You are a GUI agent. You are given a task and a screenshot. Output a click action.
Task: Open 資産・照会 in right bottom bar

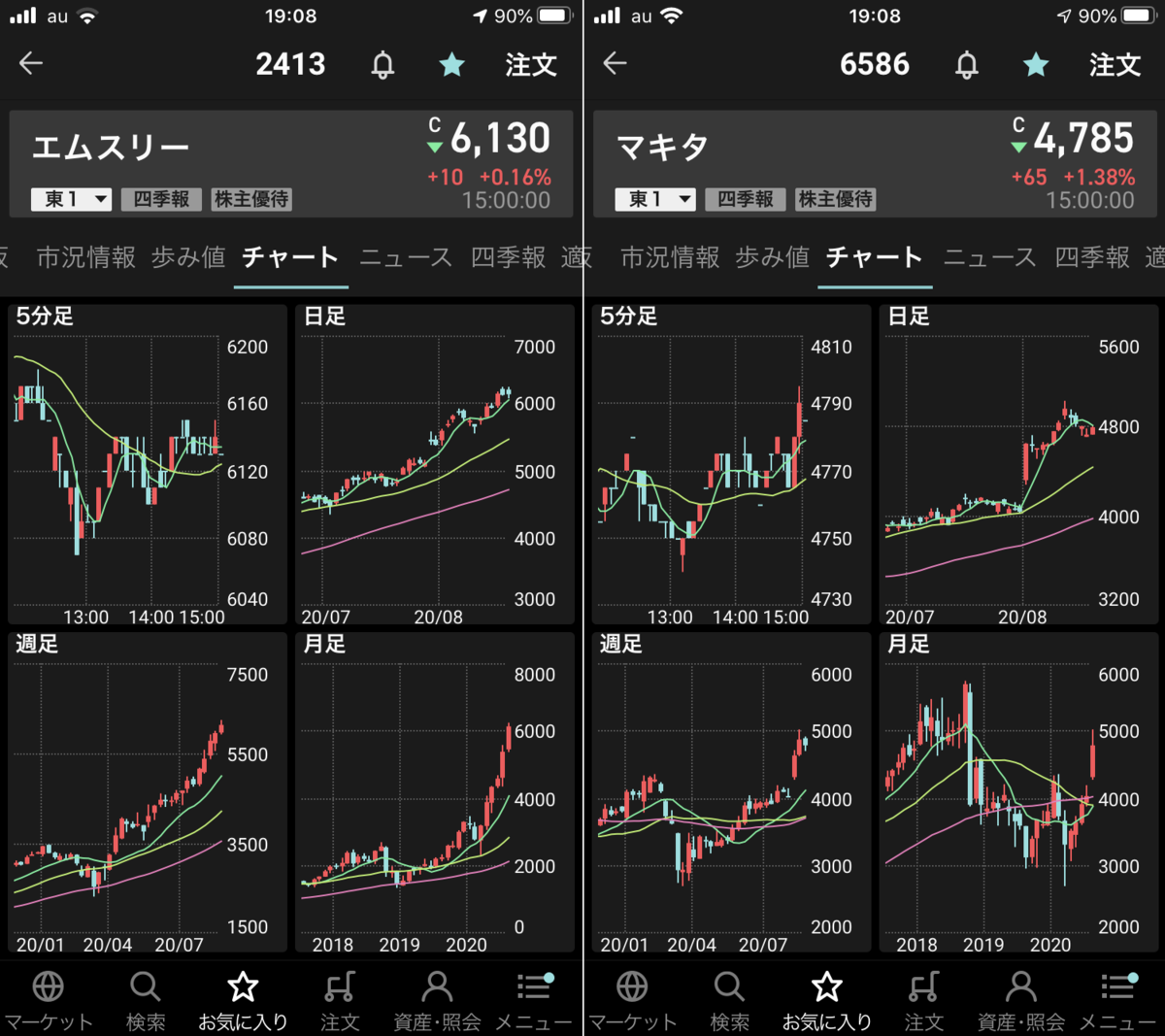[x=1020, y=1000]
